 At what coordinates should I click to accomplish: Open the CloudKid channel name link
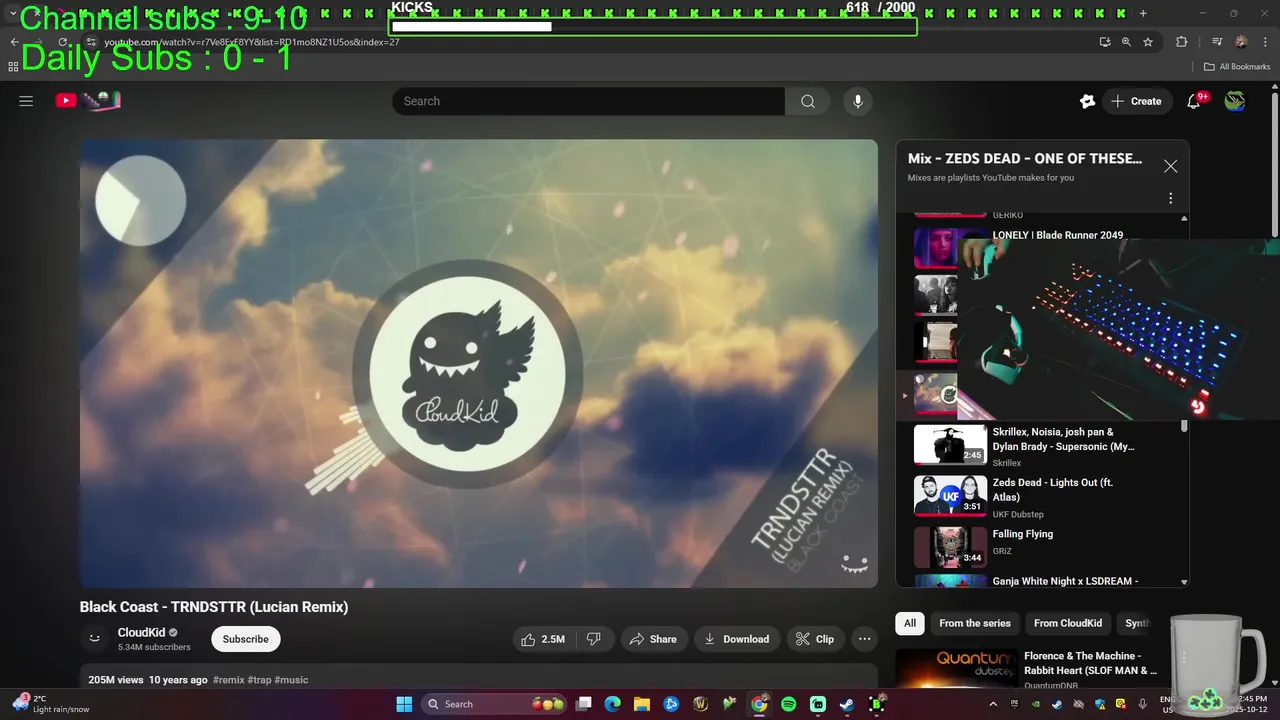pos(141,632)
